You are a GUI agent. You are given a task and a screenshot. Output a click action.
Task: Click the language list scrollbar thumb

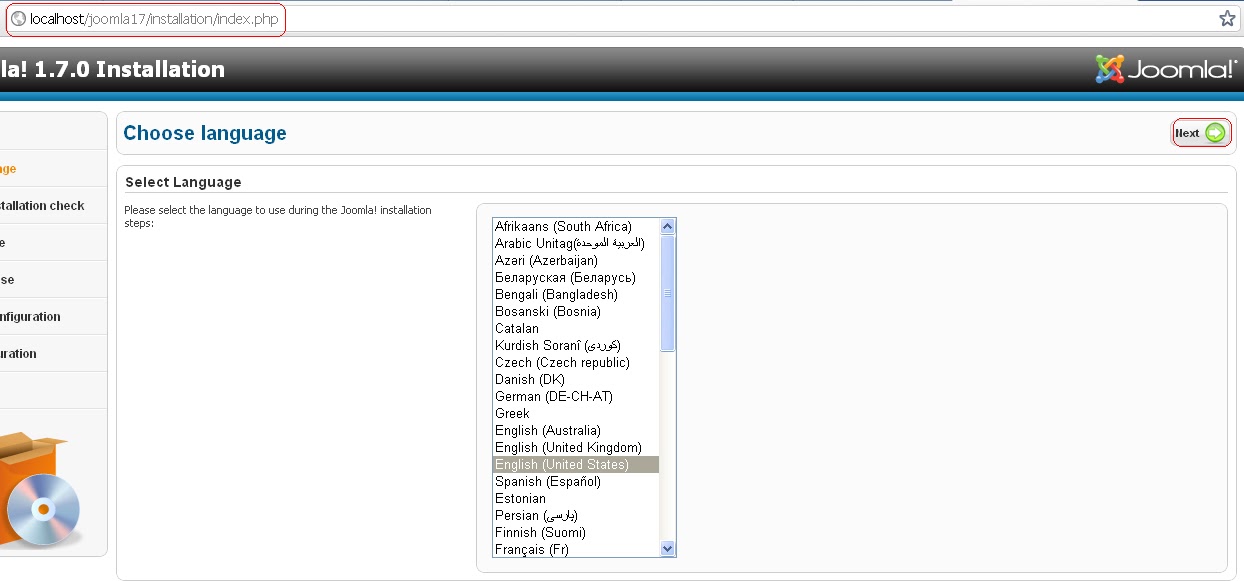pos(668,293)
